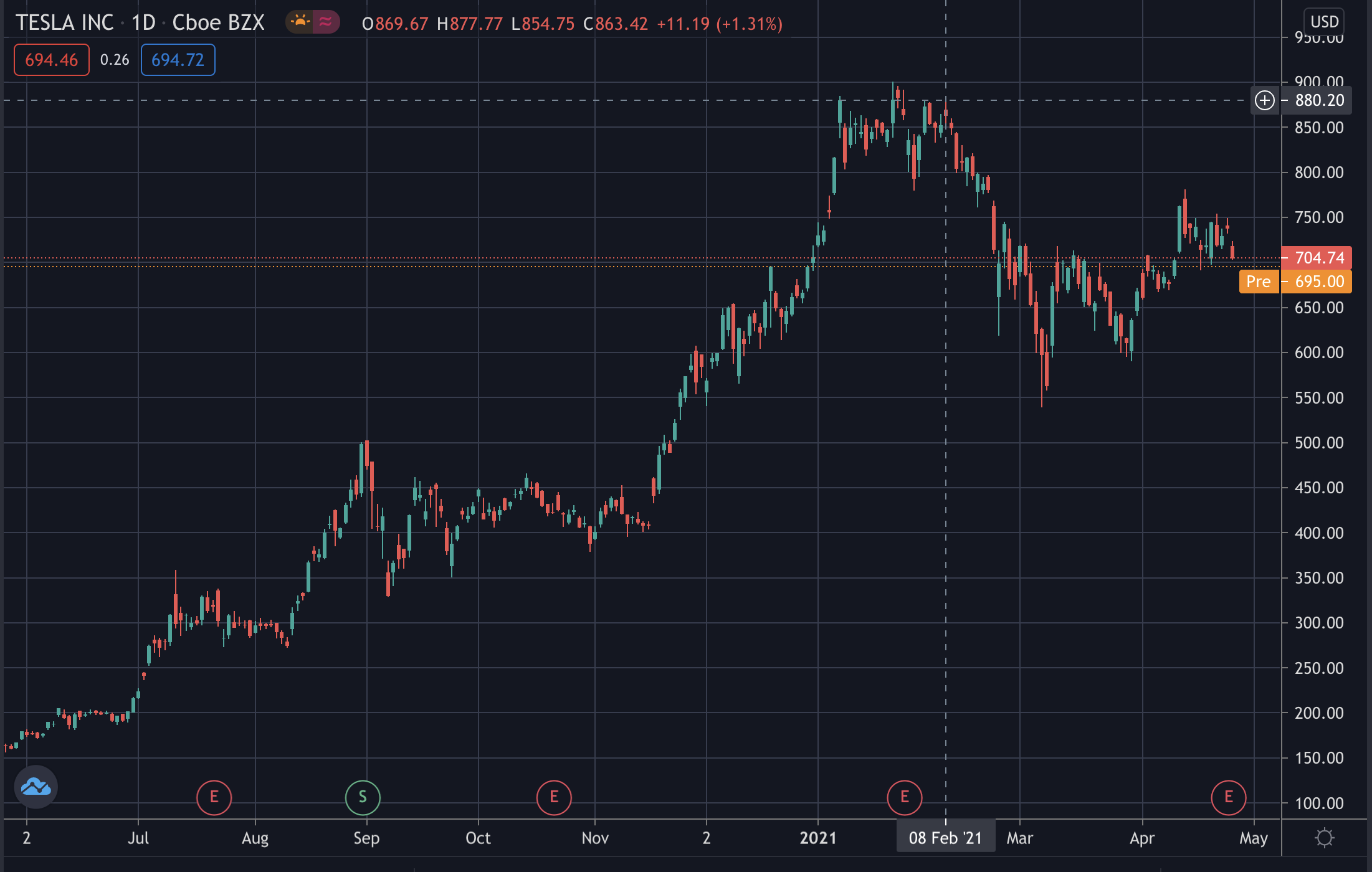
Task: Click the 704.74 last price label
Action: [1317, 258]
